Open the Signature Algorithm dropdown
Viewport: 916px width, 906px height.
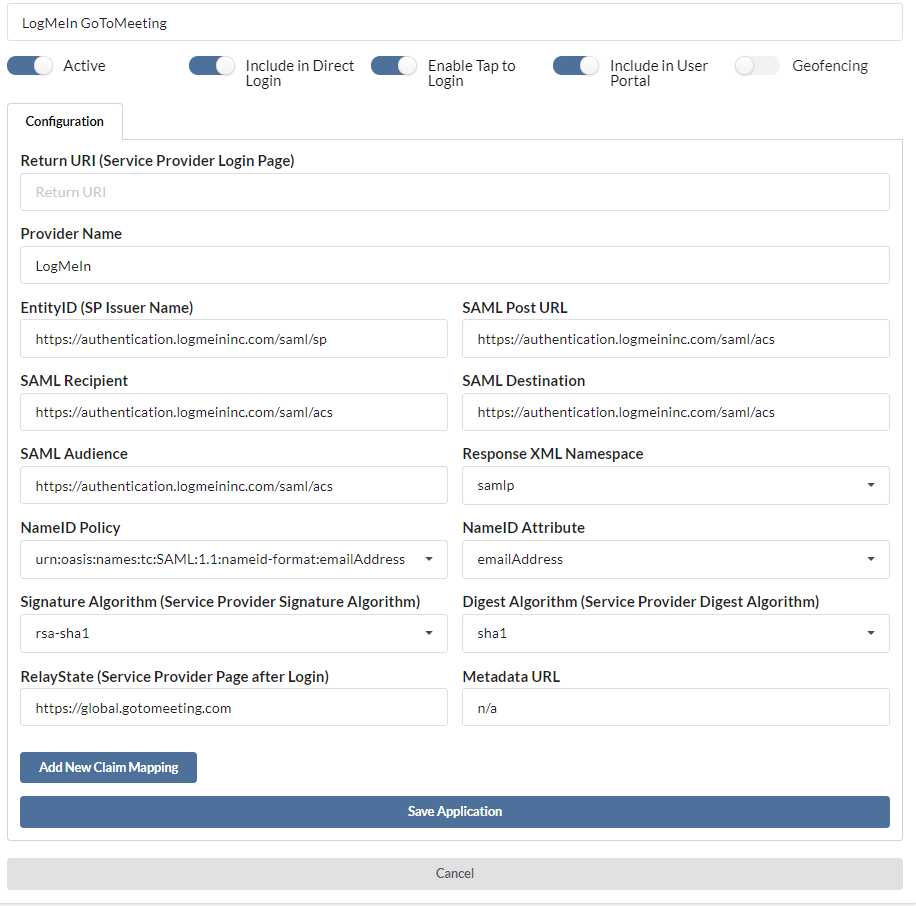(x=234, y=633)
